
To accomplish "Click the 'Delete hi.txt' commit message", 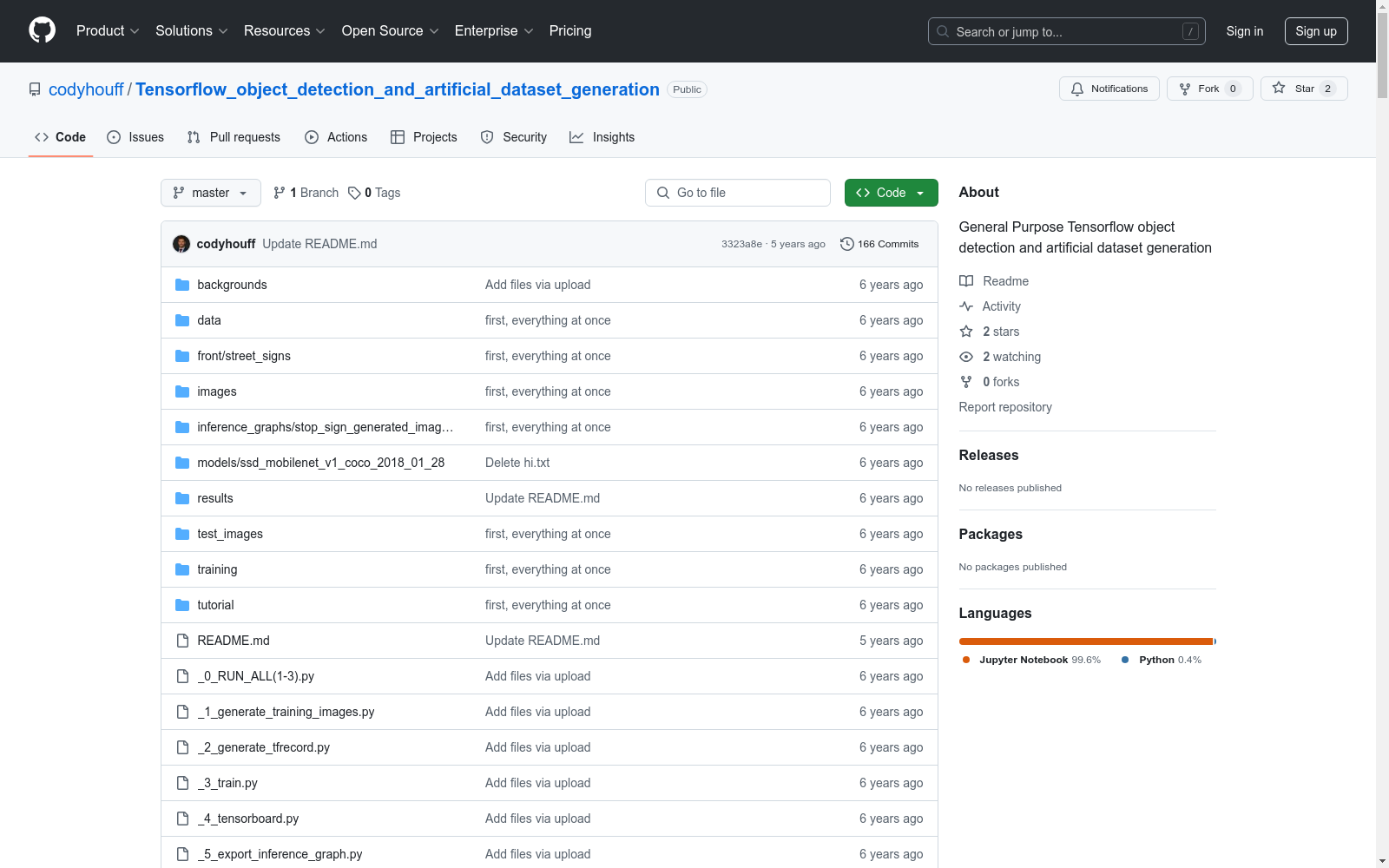I will (517, 463).
